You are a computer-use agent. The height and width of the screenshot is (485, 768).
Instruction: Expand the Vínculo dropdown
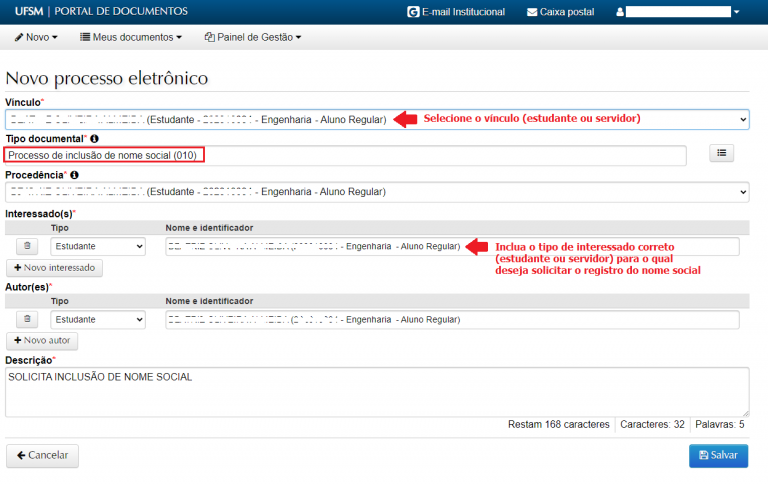point(376,119)
